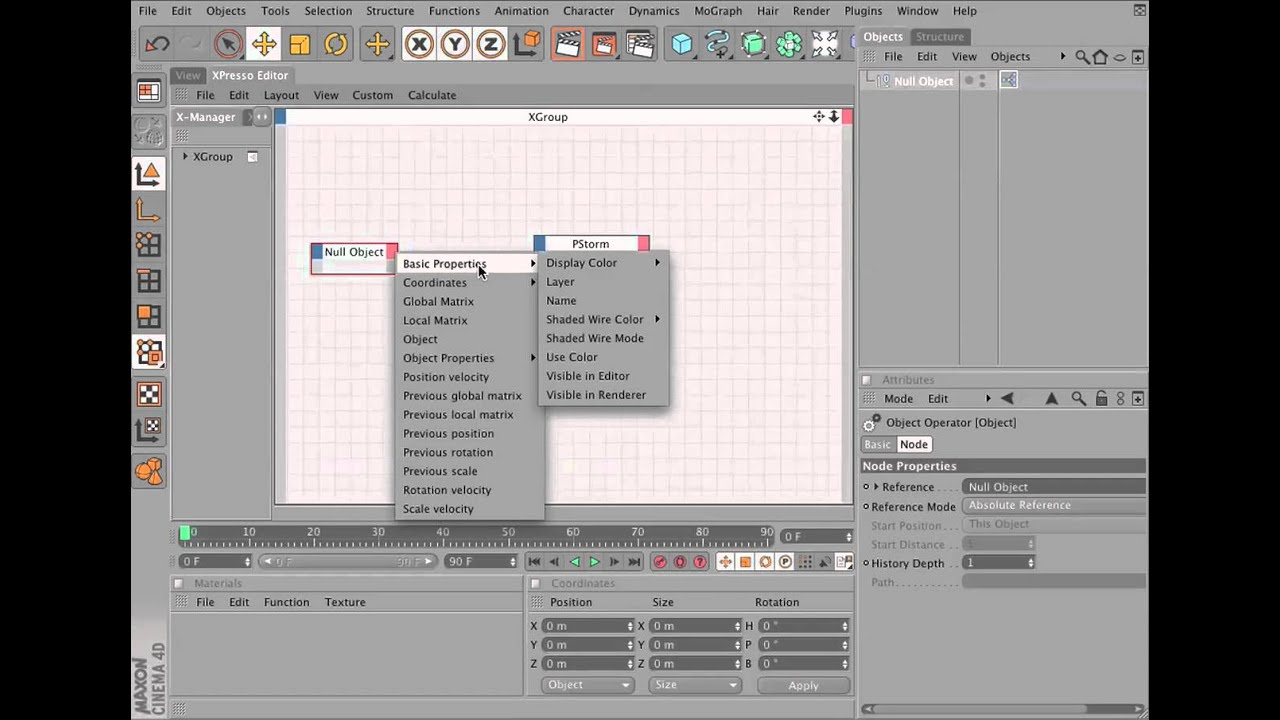Click the search icon in Objects panel
Image resolution: width=1280 pixels, height=720 pixels.
[x=1082, y=57]
